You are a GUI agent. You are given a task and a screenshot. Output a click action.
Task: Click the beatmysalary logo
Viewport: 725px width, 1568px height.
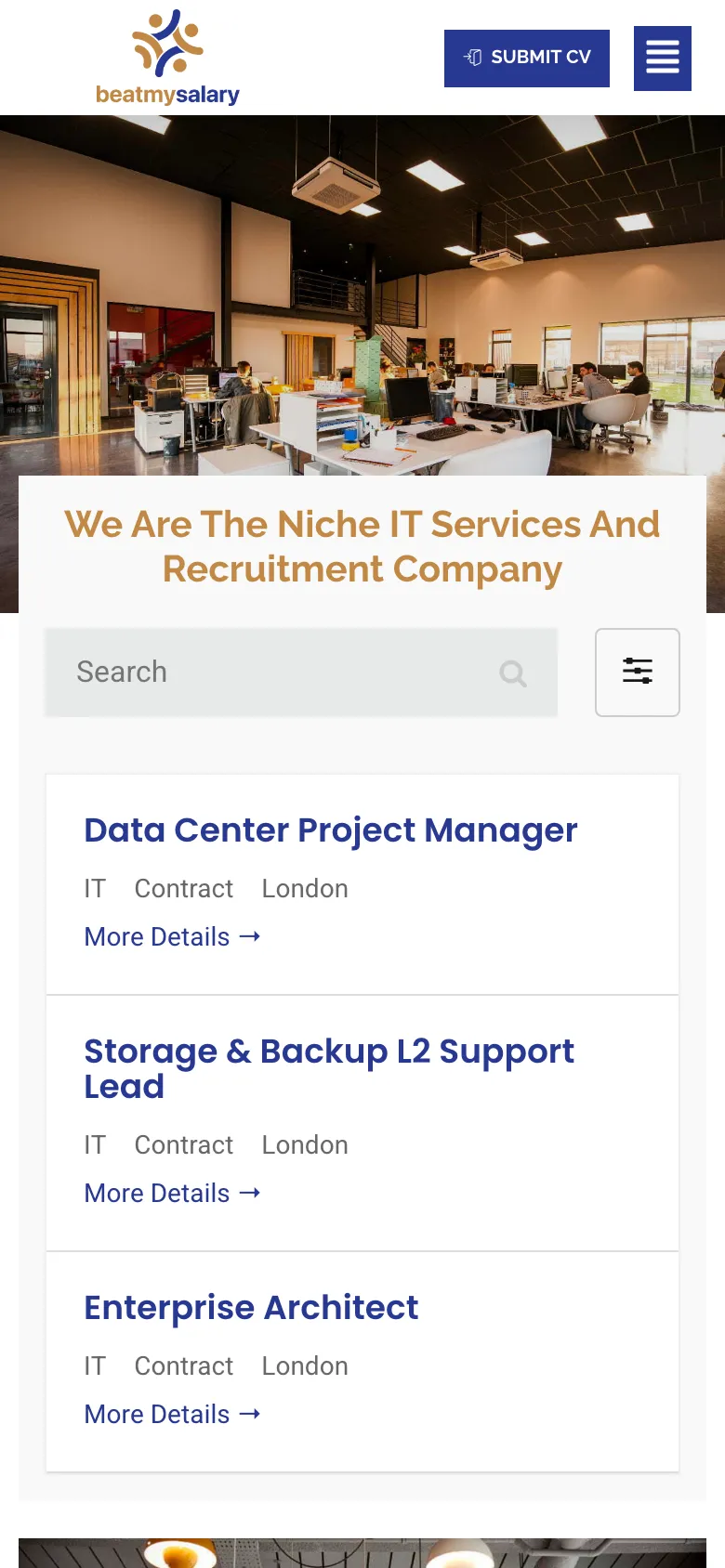(167, 58)
